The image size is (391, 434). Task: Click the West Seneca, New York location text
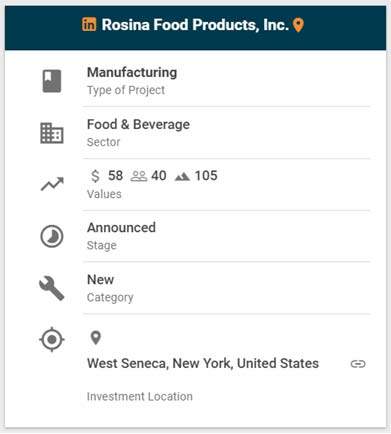[203, 363]
